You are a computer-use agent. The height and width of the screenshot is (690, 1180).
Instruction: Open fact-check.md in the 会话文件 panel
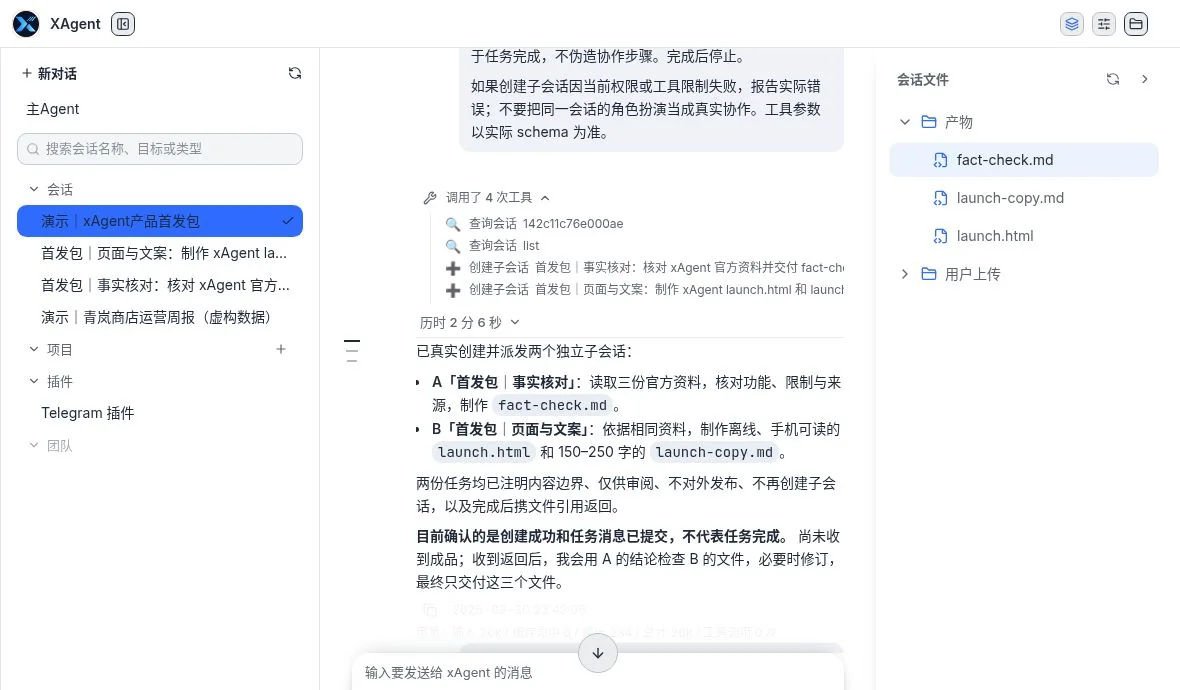point(1023,160)
